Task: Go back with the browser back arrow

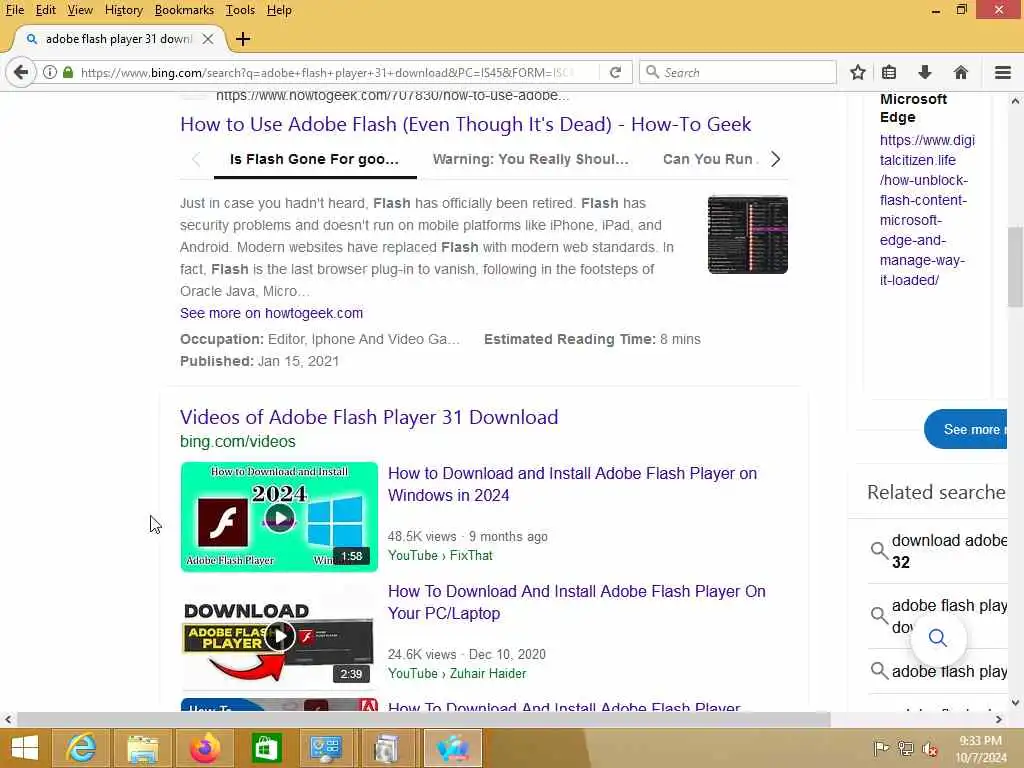Action: [x=21, y=72]
